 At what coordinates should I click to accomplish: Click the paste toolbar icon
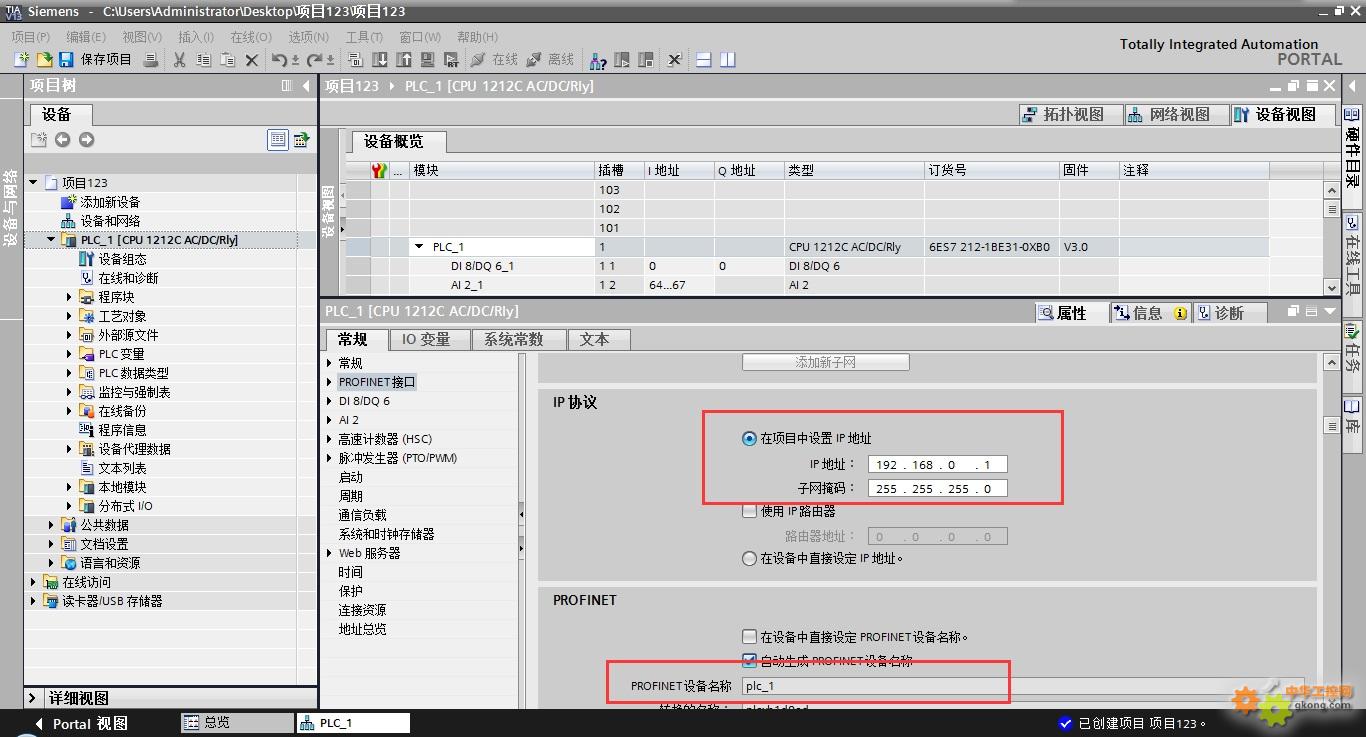click(x=228, y=60)
